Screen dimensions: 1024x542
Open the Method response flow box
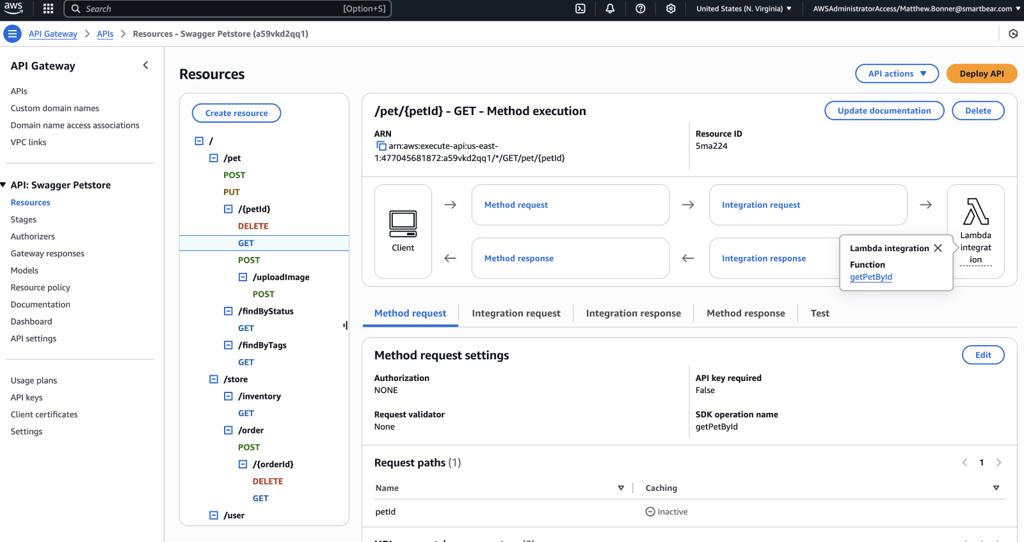(x=571, y=259)
